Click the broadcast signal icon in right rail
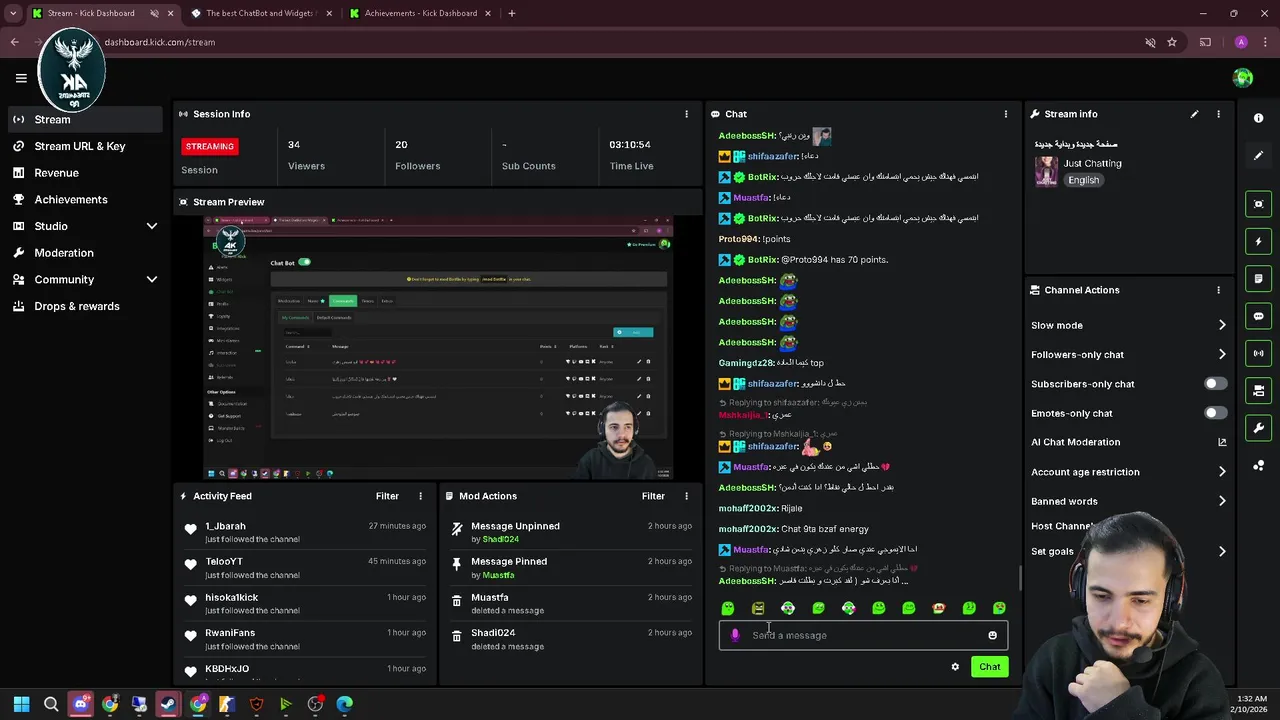 (x=1258, y=353)
